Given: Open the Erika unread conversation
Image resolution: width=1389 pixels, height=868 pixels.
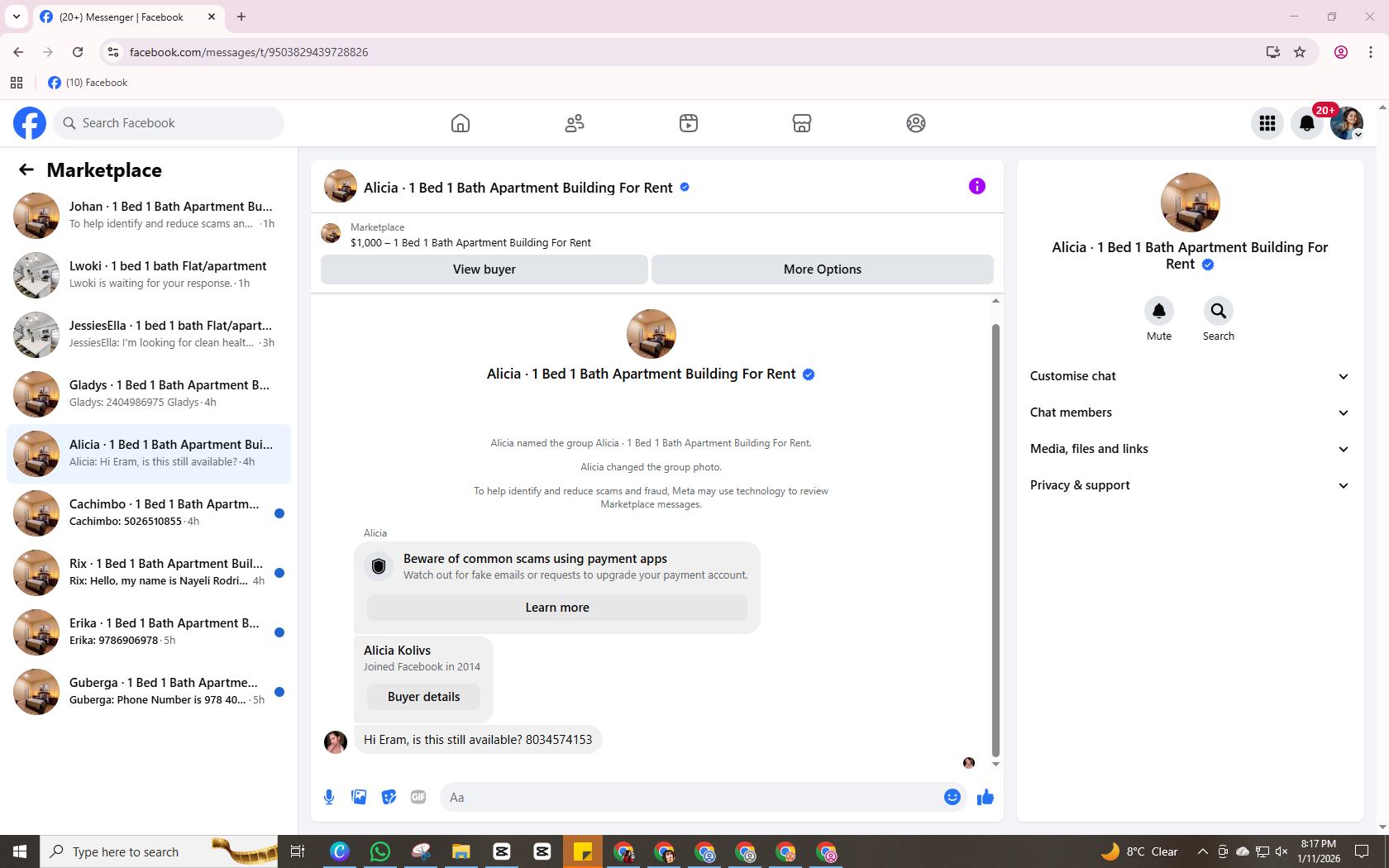Looking at the screenshot, I should (x=149, y=632).
